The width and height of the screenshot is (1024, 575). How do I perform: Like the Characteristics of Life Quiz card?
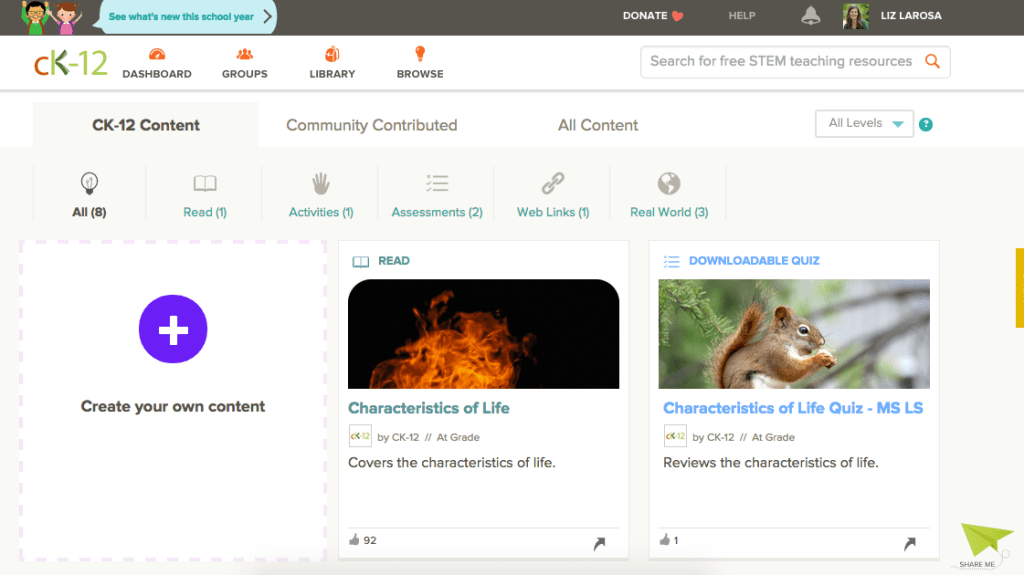pos(665,540)
